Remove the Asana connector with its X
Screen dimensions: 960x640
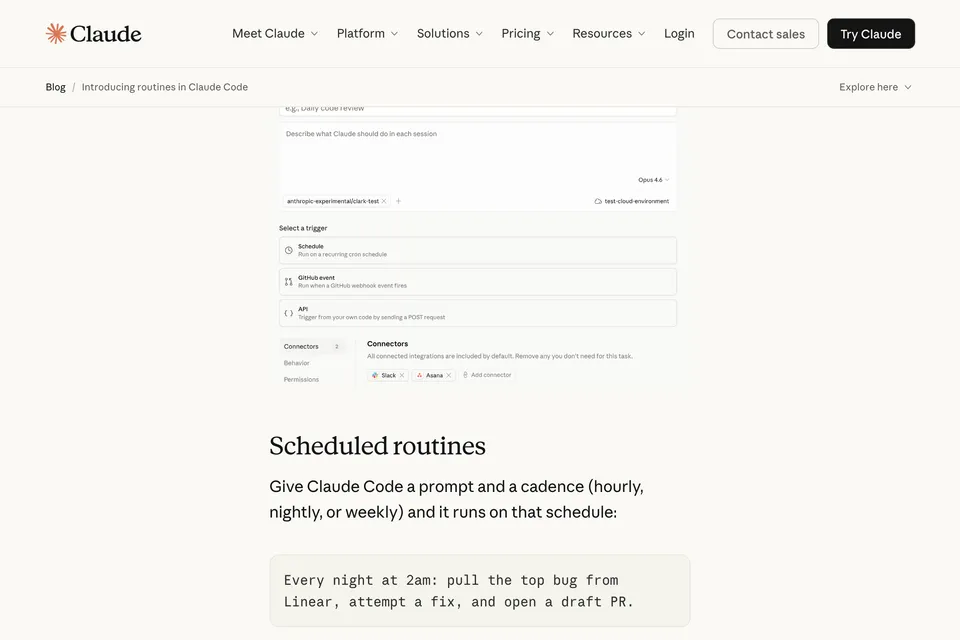(x=448, y=375)
